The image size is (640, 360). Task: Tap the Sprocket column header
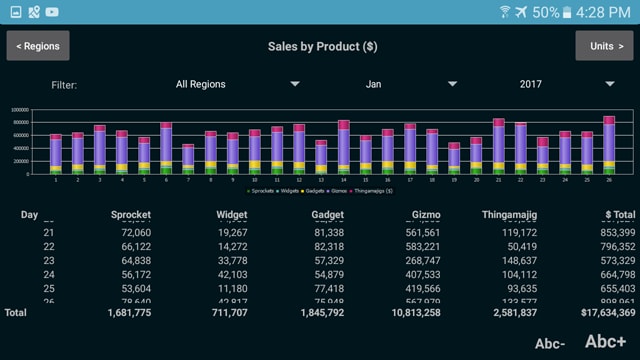tap(131, 215)
